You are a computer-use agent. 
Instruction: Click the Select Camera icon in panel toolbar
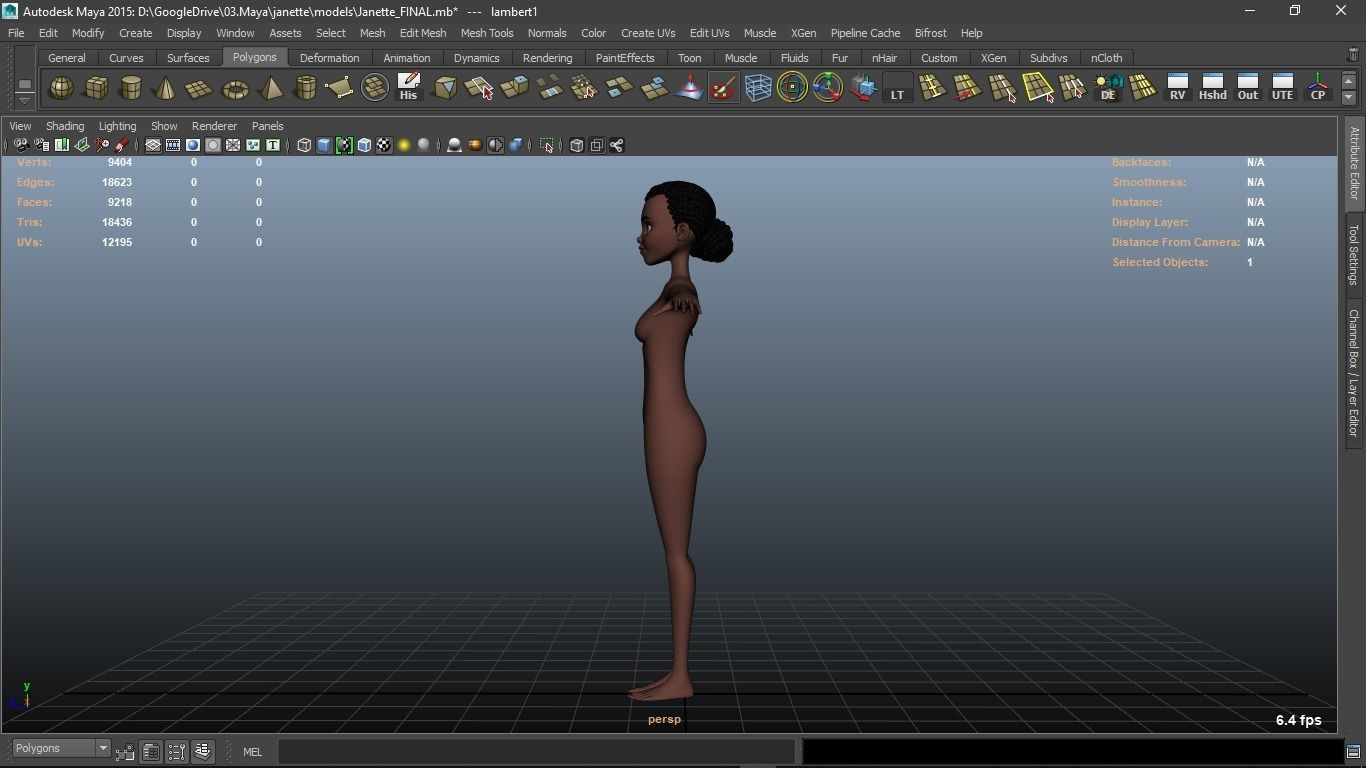click(x=21, y=146)
